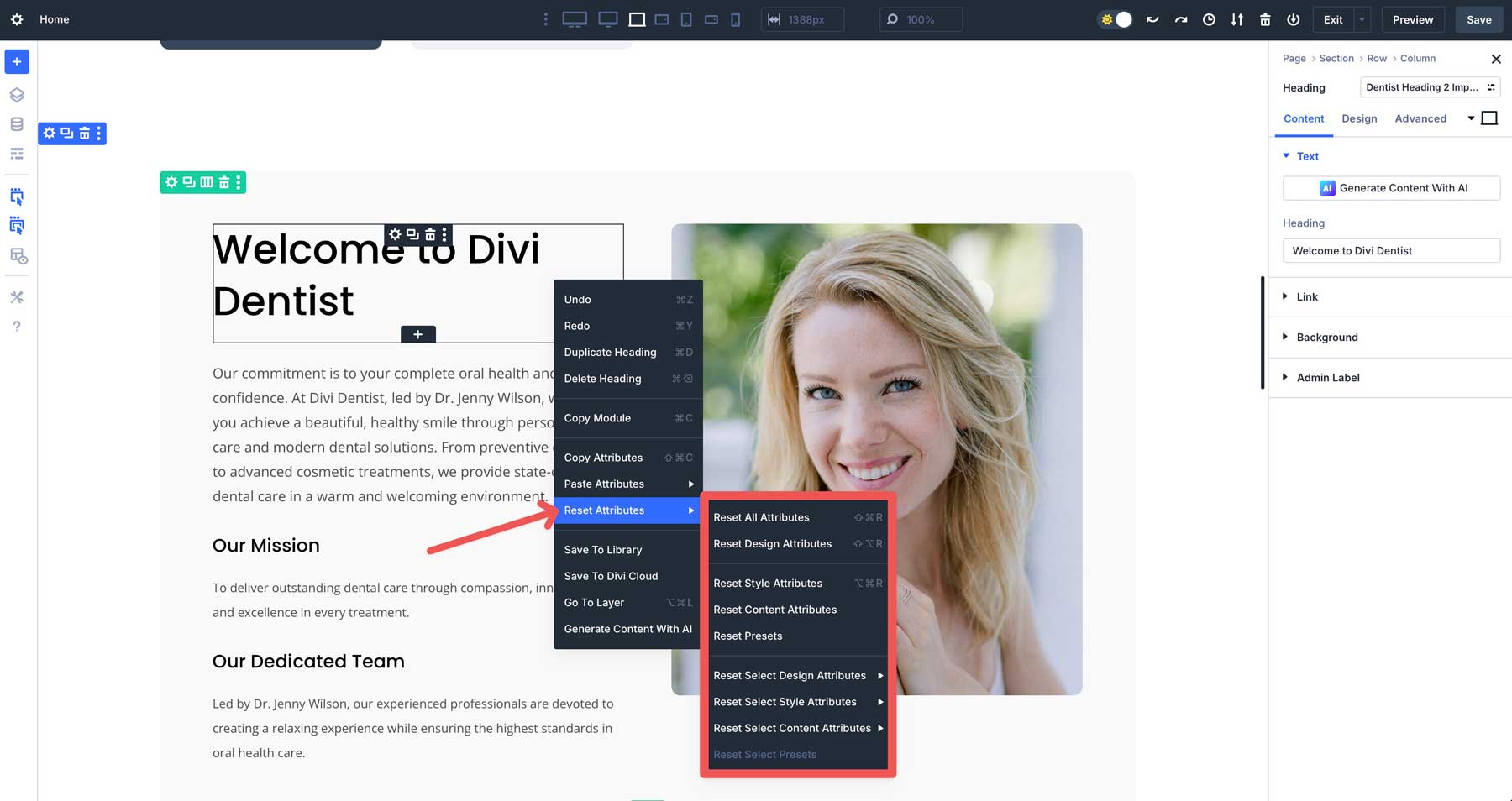1512x801 pixels.
Task: Select Copy Module from the context menu
Action: point(598,417)
